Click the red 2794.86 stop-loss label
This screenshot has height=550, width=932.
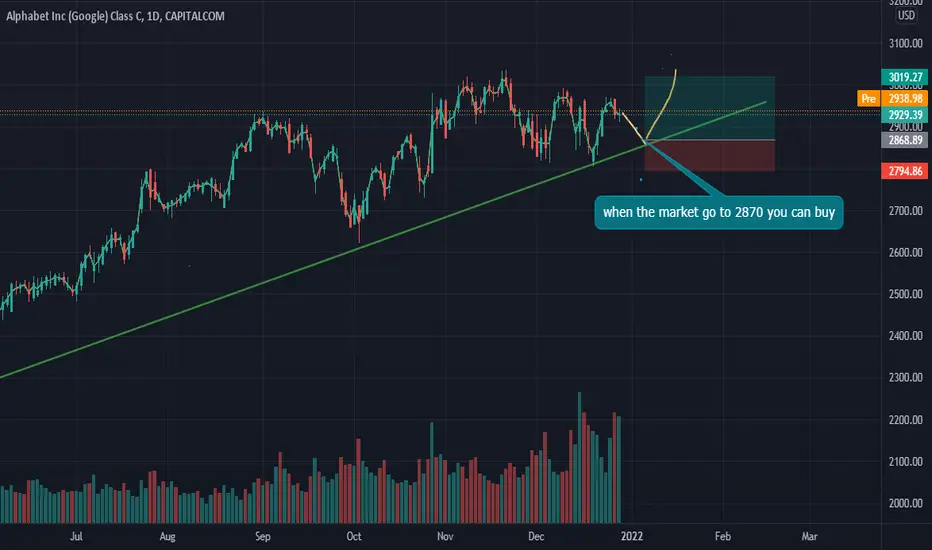click(905, 171)
